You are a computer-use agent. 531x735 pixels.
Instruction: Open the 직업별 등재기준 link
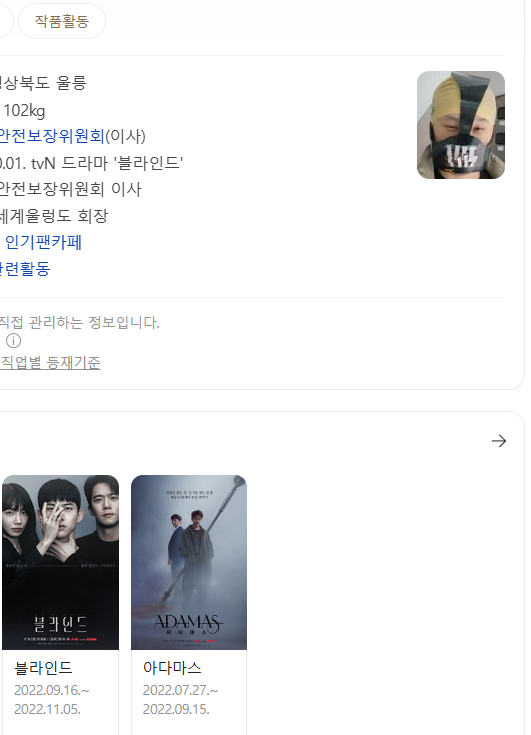point(50,362)
